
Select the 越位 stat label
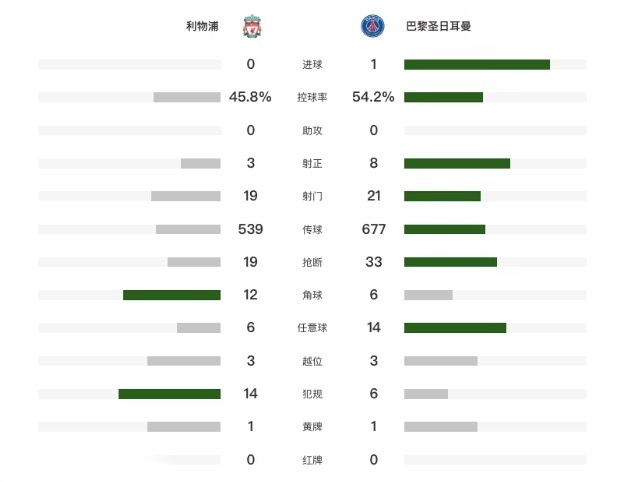[312, 361]
